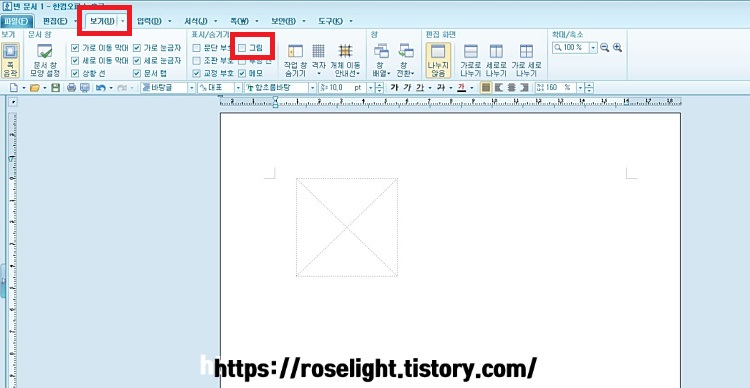Click the horizontal ruler above the page
Image resolution: width=750 pixels, height=388 pixels.
click(x=451, y=101)
